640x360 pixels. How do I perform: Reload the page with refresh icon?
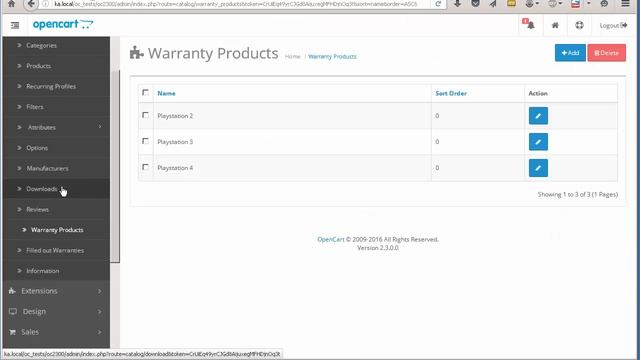(x=438, y=4)
